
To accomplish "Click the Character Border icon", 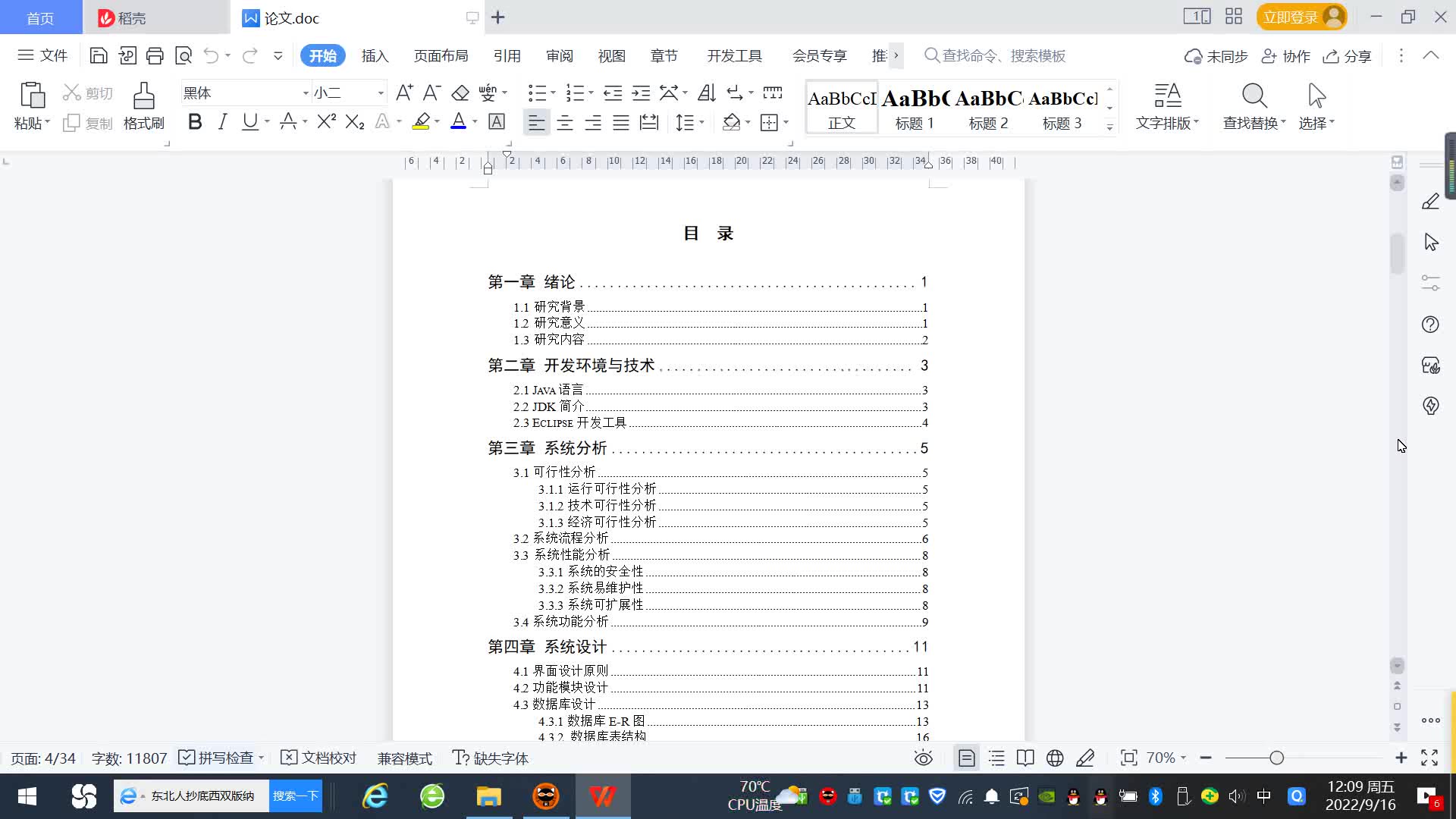I will pos(497,121).
